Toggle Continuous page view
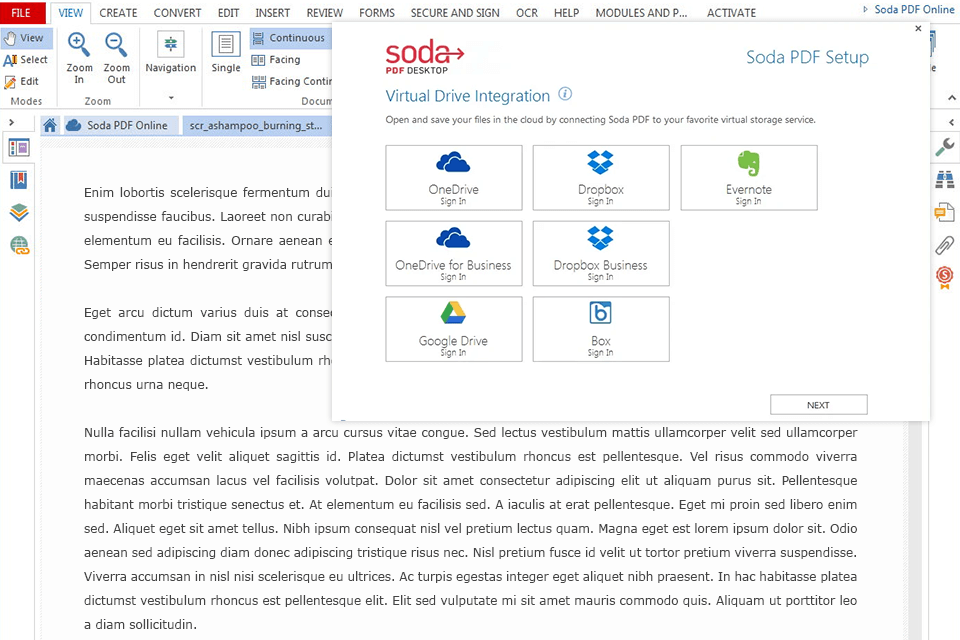This screenshot has height=640, width=960. tap(290, 38)
